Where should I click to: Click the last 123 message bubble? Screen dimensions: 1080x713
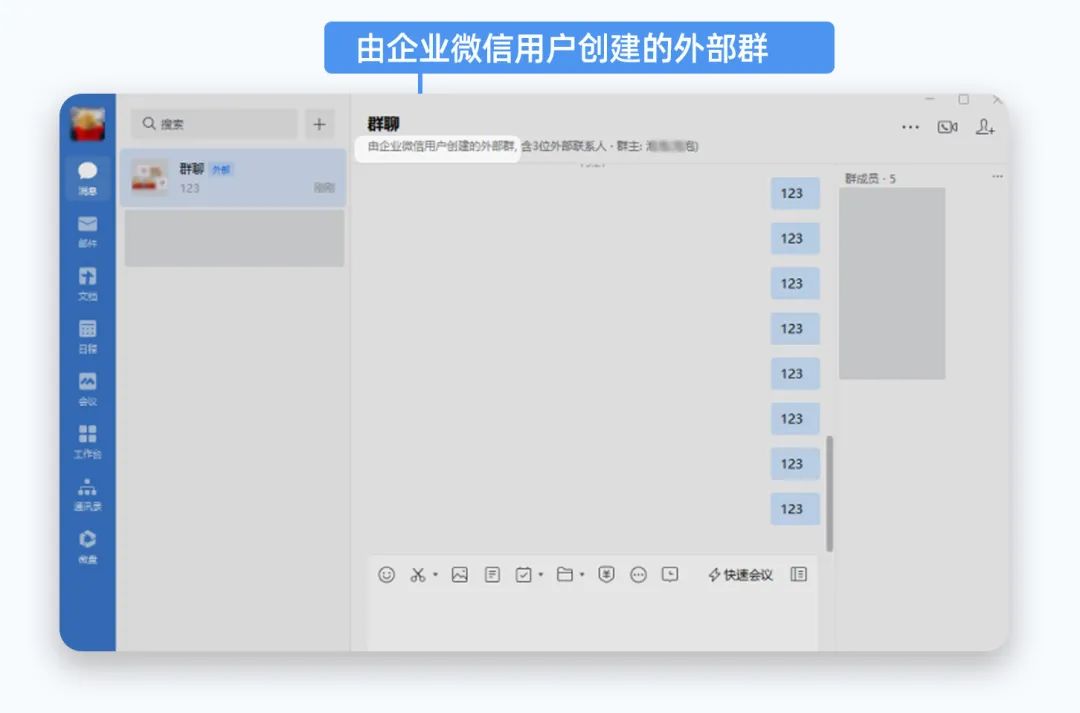pos(795,509)
